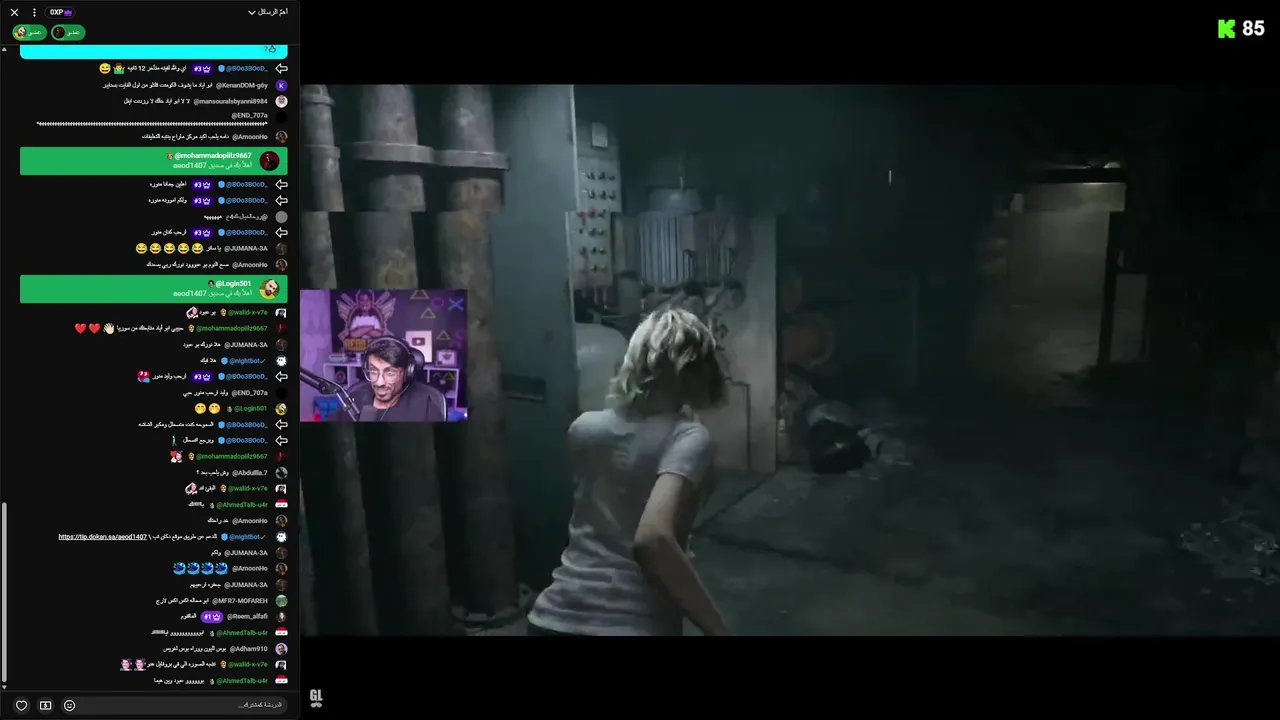Screen dimensions: 1280x720
Task: Click the #1 crown badge beside Reem_alfafi
Action: pyautogui.click(x=212, y=617)
